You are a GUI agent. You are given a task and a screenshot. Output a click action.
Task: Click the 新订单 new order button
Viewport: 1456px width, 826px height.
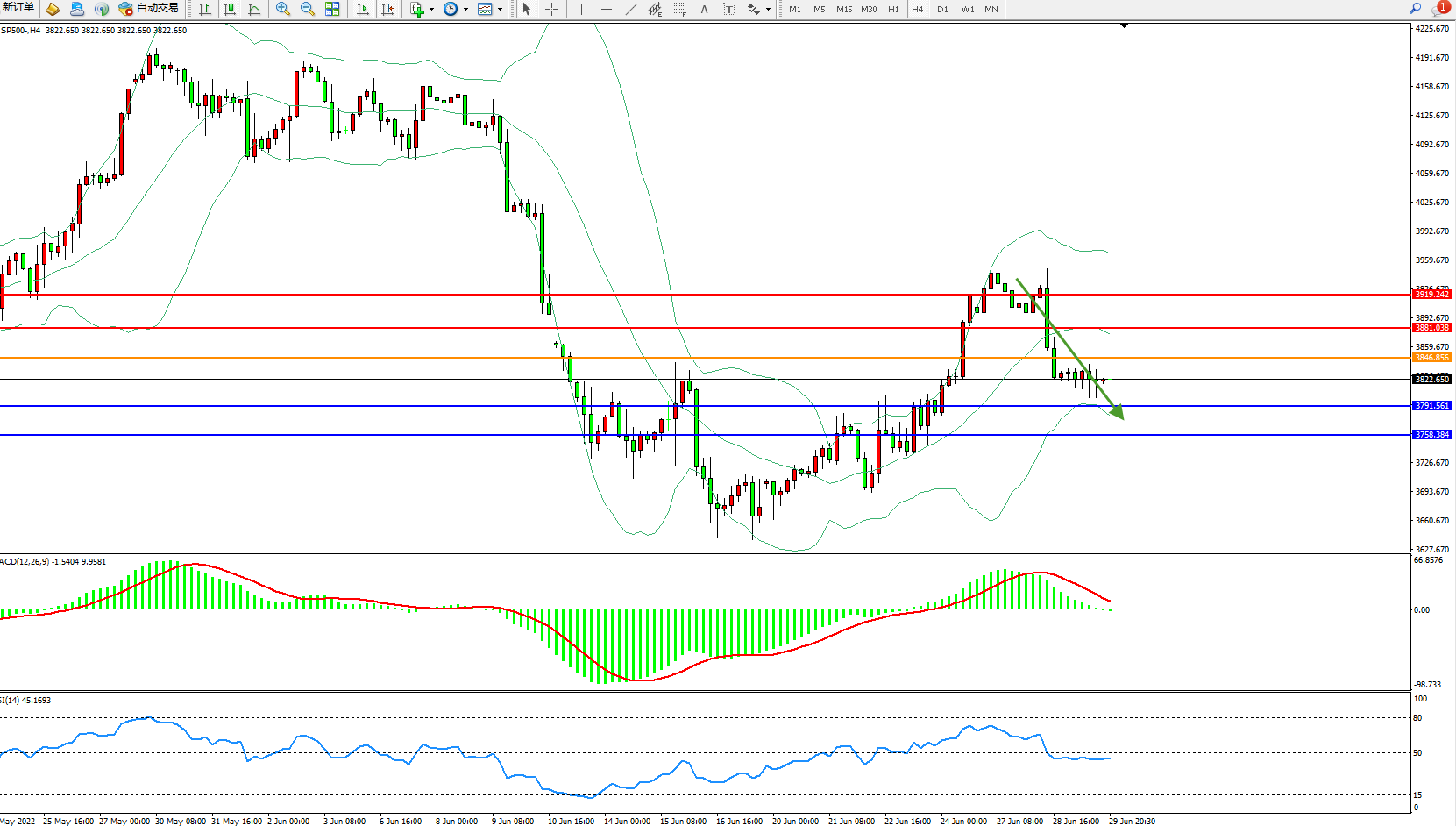(18, 8)
